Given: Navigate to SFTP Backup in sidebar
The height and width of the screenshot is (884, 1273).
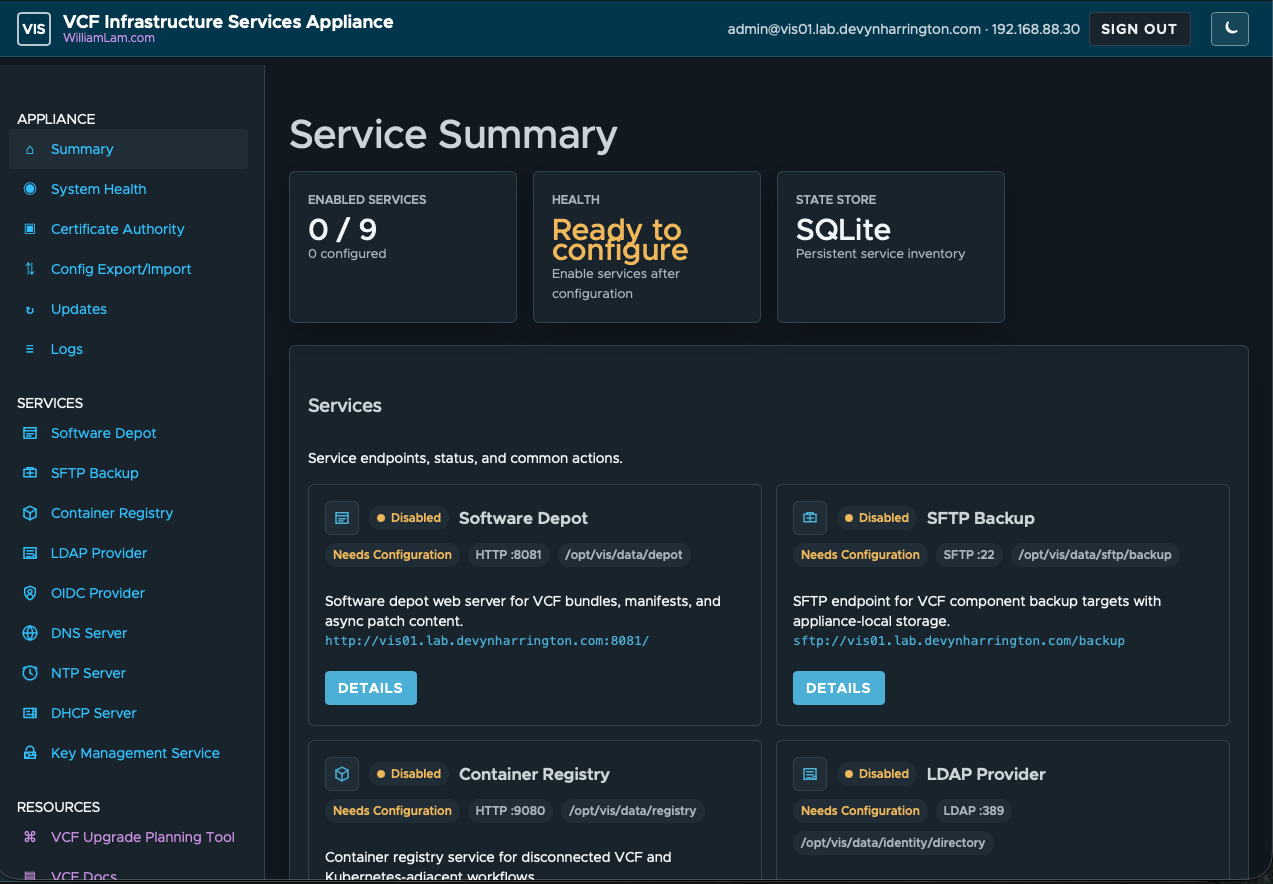Looking at the screenshot, I should 128,473.
